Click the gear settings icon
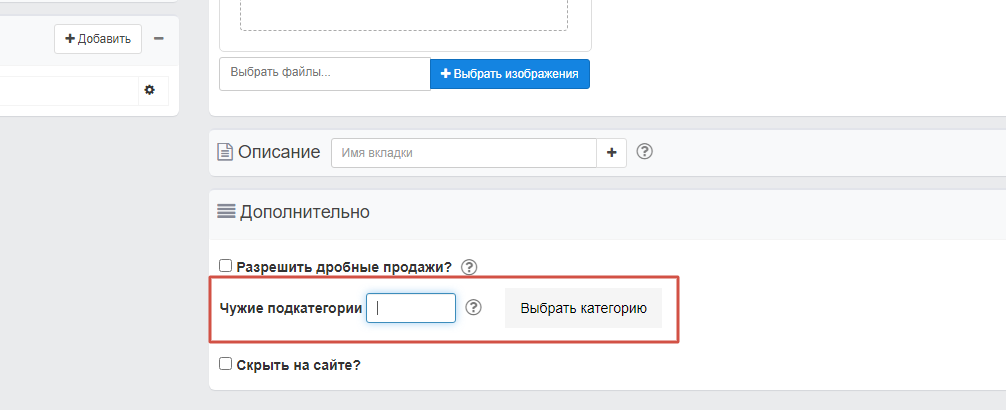1006x410 pixels. 149,90
